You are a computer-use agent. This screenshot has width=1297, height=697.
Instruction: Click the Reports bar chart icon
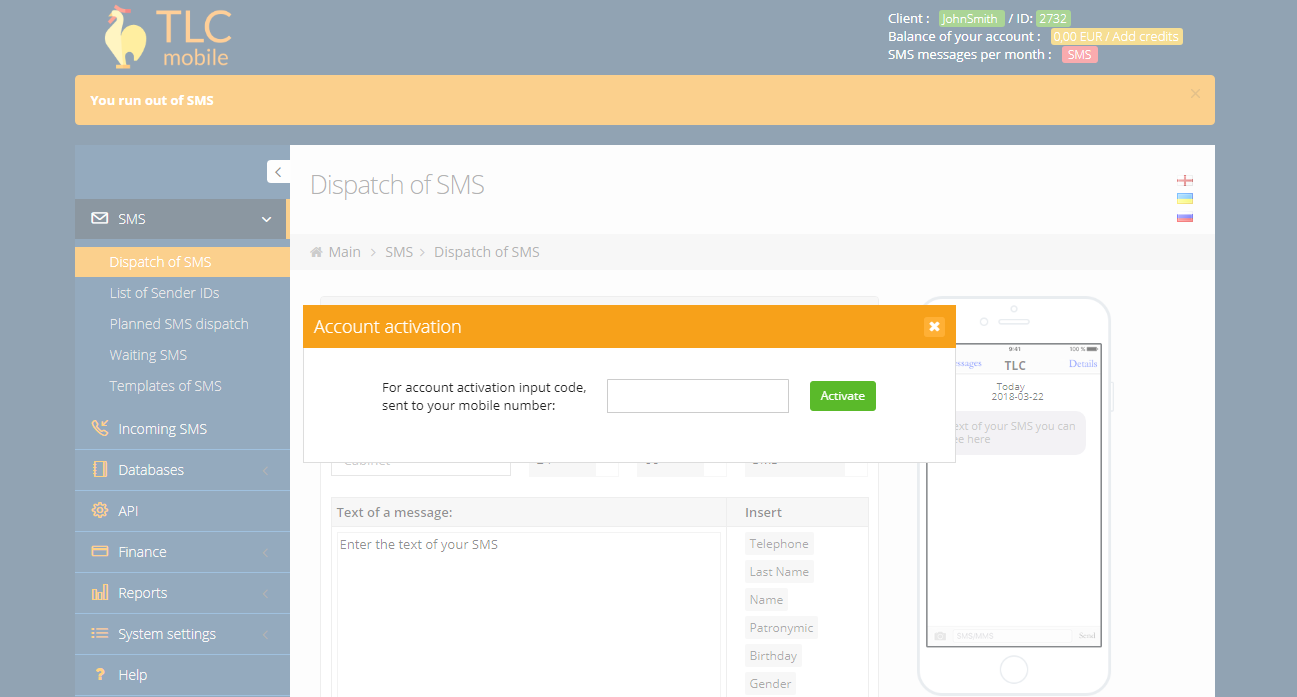coord(100,592)
